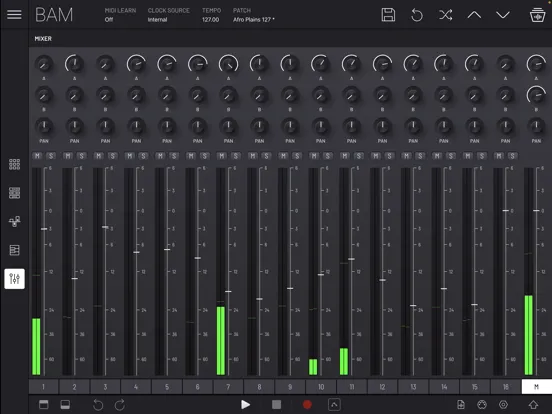Viewport: 552px width, 414px height.
Task: Select the master M tab at the bottom
Action: [537, 387]
